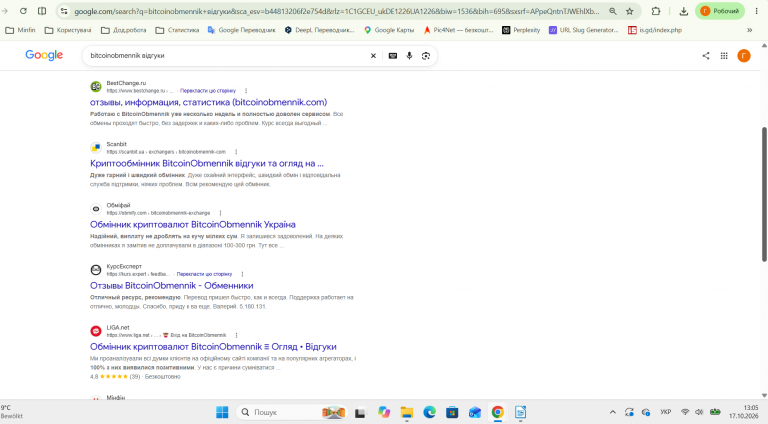Open the Minfin bookmarks folder
768x424 pixels.
[x=21, y=30]
